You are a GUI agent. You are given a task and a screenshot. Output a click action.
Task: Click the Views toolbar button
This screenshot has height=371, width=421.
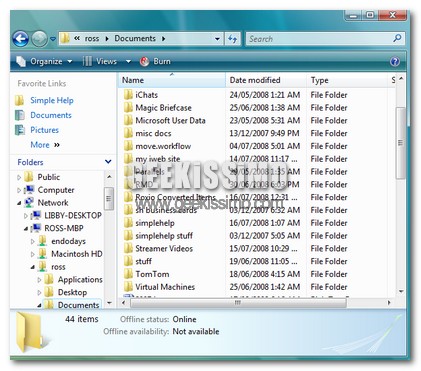tap(100, 61)
